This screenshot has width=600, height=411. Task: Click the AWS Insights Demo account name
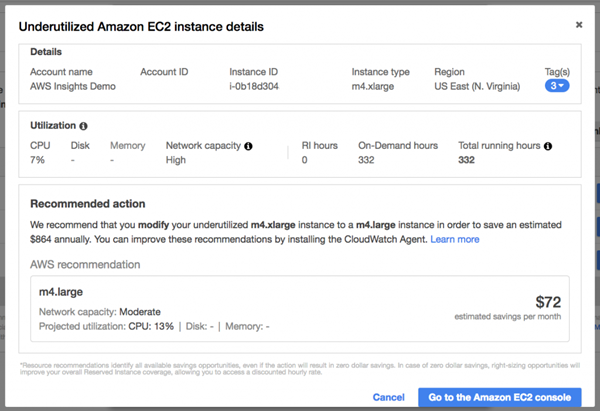pyautogui.click(x=73, y=86)
